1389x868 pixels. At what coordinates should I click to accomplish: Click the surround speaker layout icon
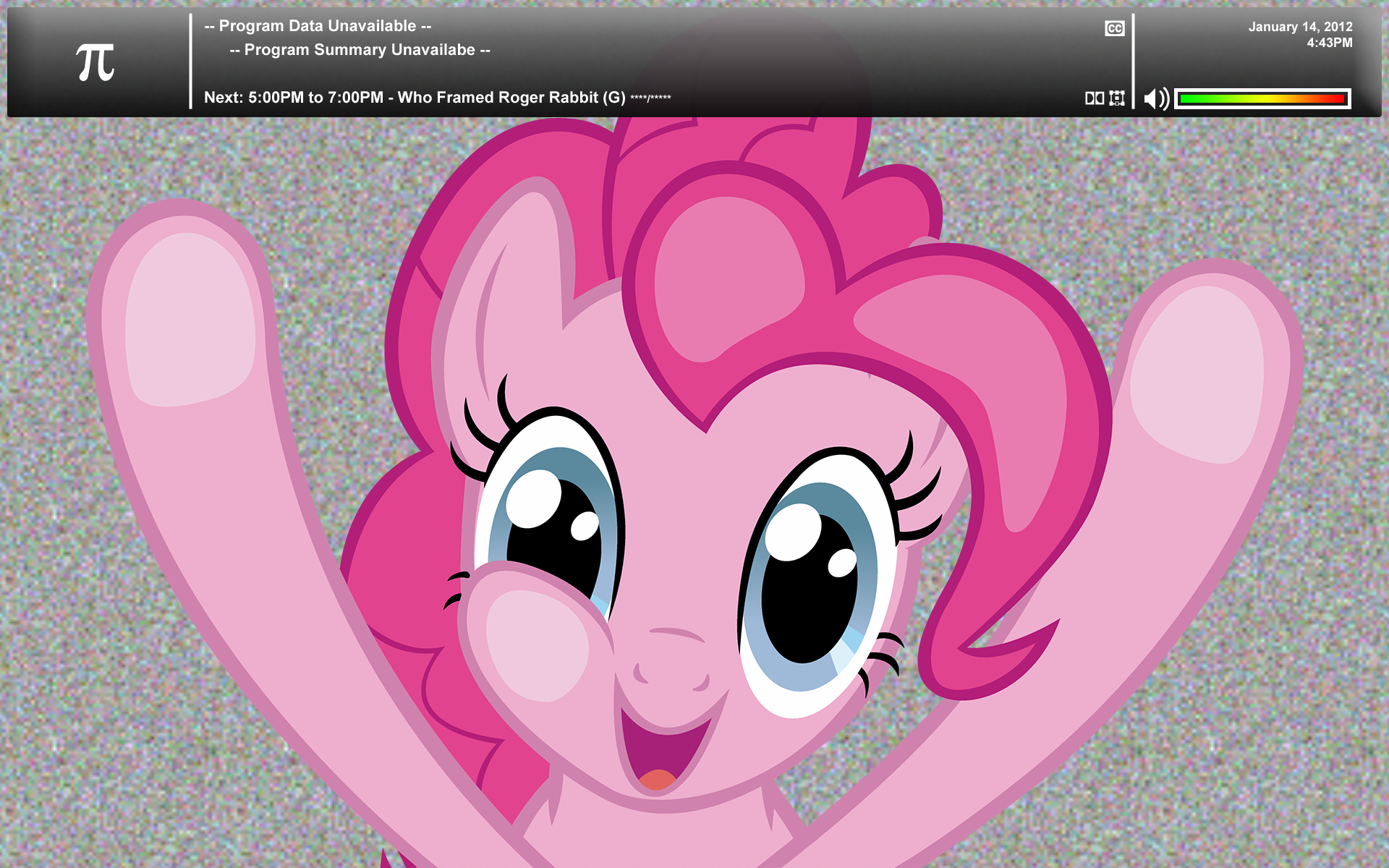click(x=1117, y=98)
